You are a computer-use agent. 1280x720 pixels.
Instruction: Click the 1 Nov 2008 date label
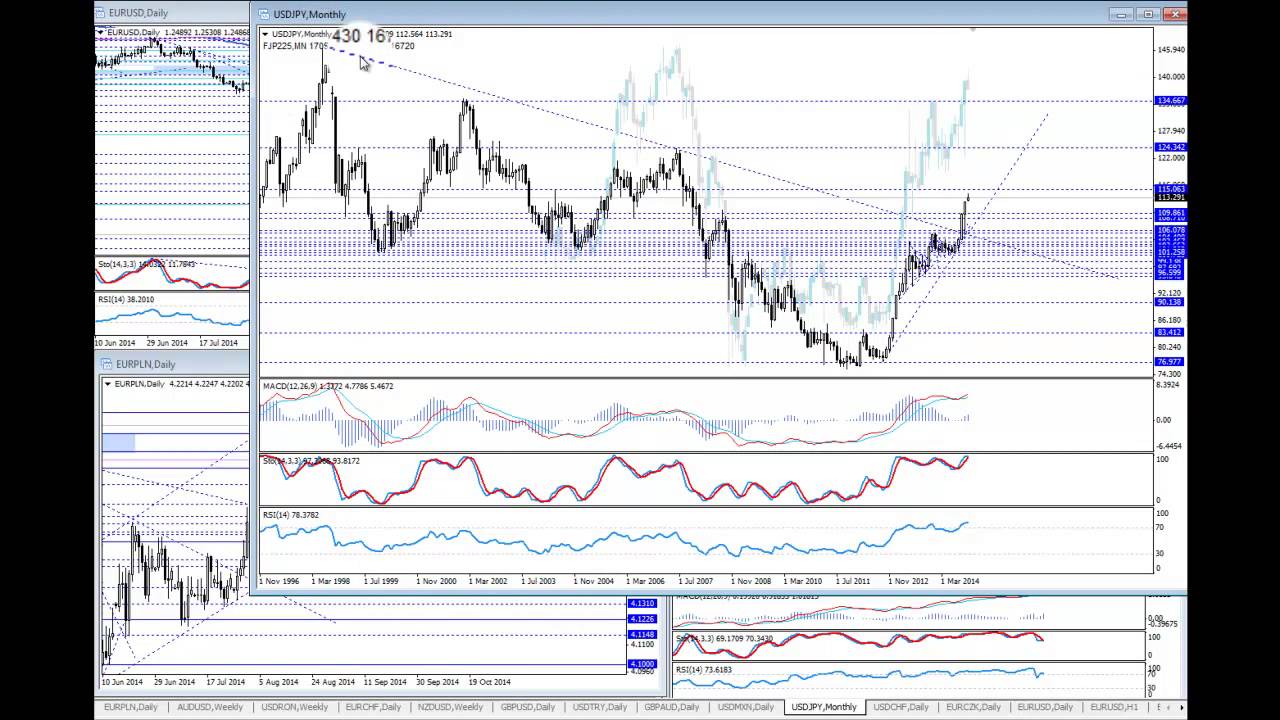[750, 581]
